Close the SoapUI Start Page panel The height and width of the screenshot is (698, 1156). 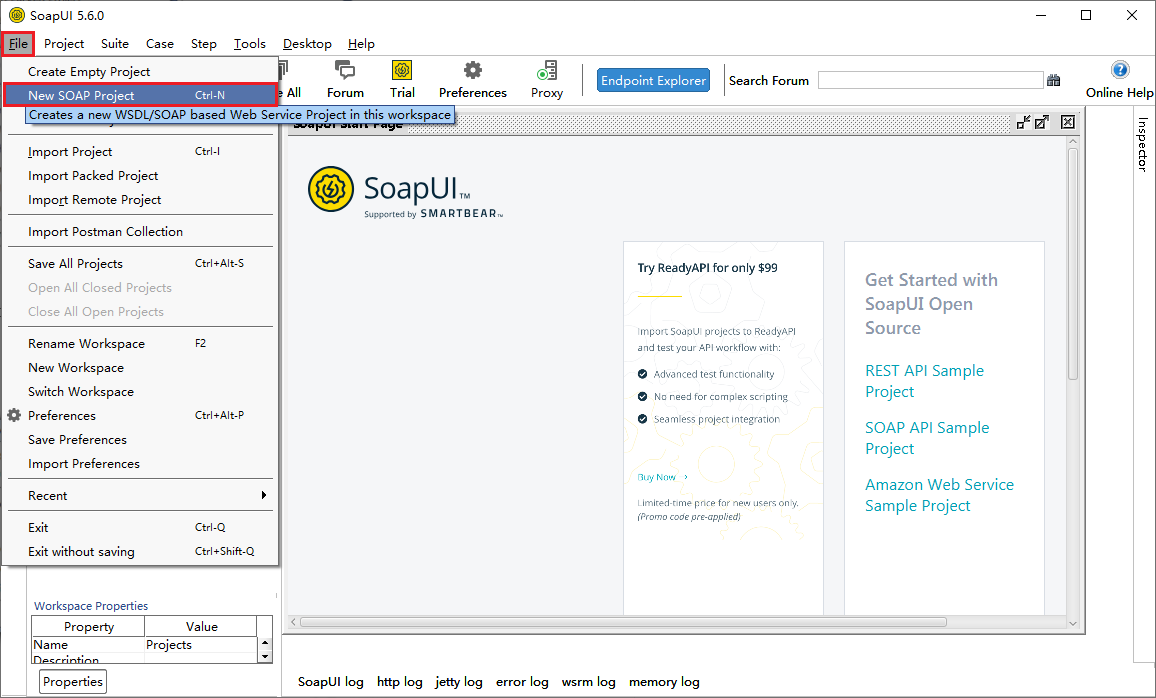click(x=1068, y=122)
